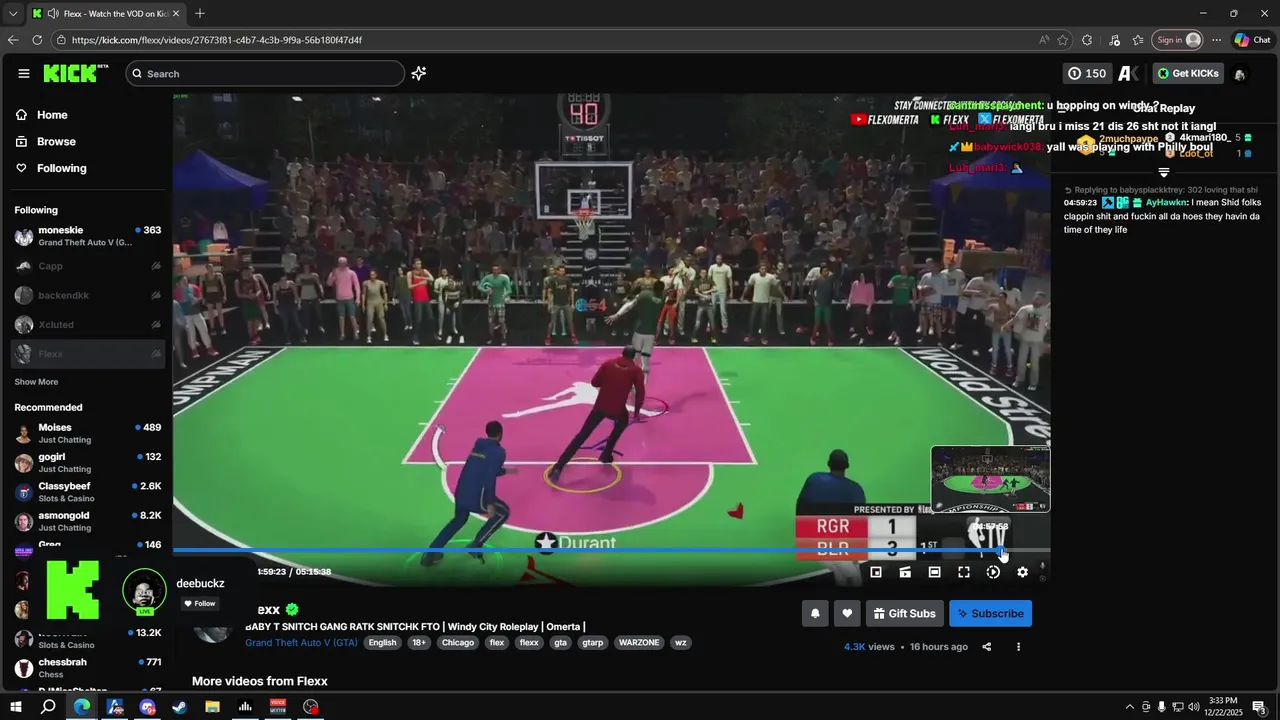Open backendkk channel in Following list
1280x720 pixels.
(88, 295)
